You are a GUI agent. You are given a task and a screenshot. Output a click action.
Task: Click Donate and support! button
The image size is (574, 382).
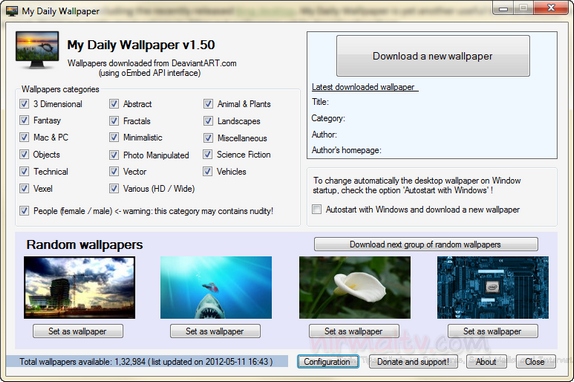(413, 362)
